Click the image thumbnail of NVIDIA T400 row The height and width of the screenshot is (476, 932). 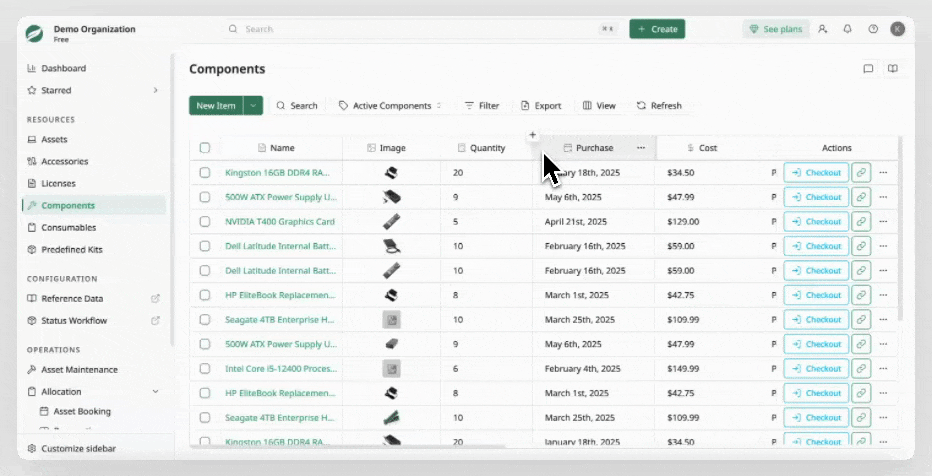click(391, 221)
